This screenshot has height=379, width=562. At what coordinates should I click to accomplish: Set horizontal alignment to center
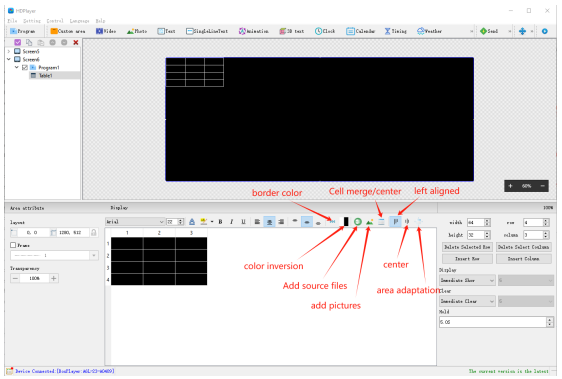point(269,222)
